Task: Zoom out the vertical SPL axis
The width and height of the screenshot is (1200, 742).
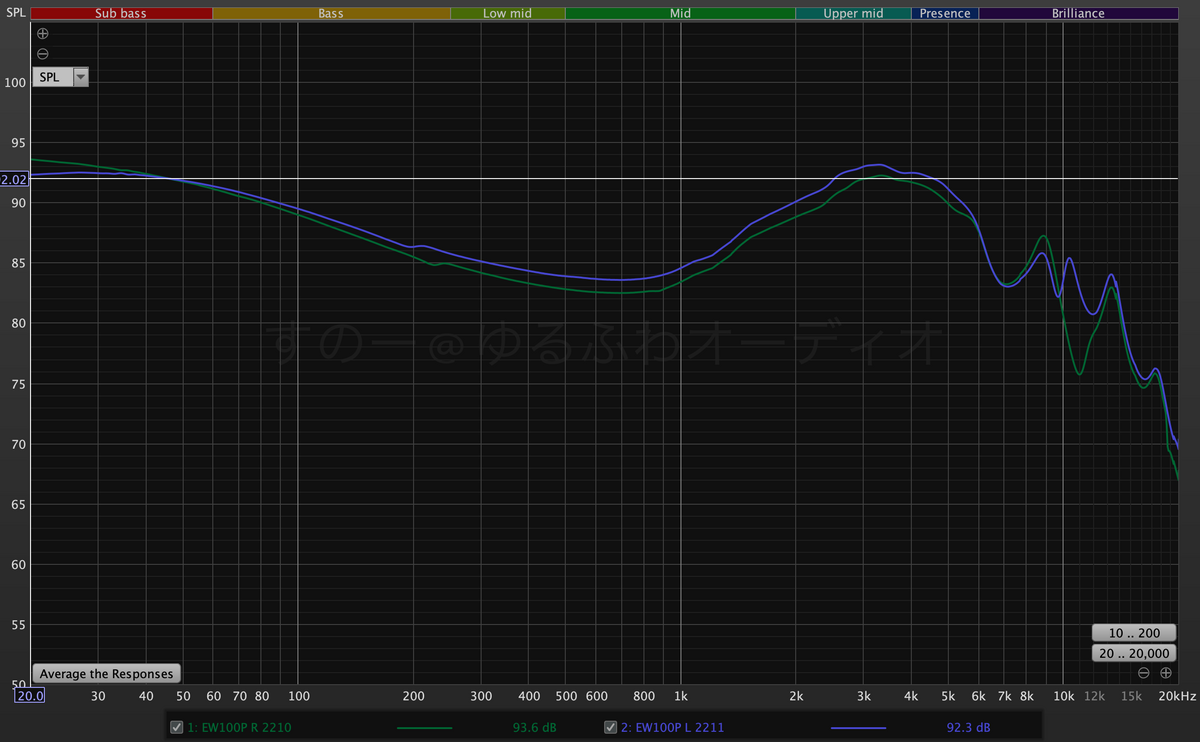Action: (x=42, y=53)
